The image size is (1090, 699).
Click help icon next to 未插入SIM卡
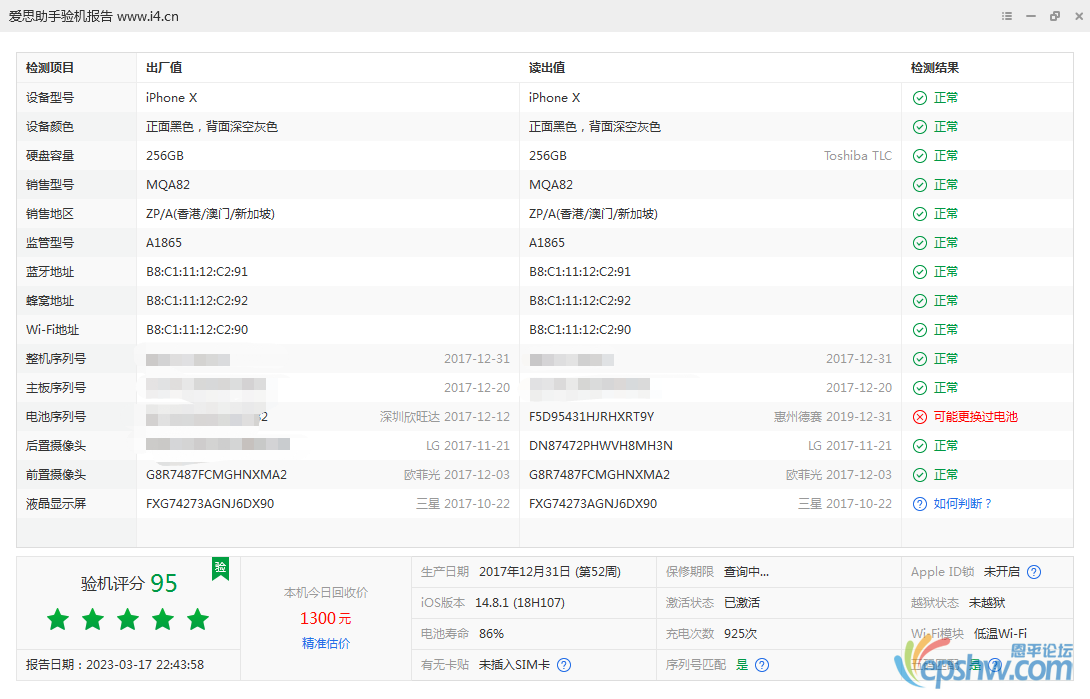pyautogui.click(x=564, y=665)
